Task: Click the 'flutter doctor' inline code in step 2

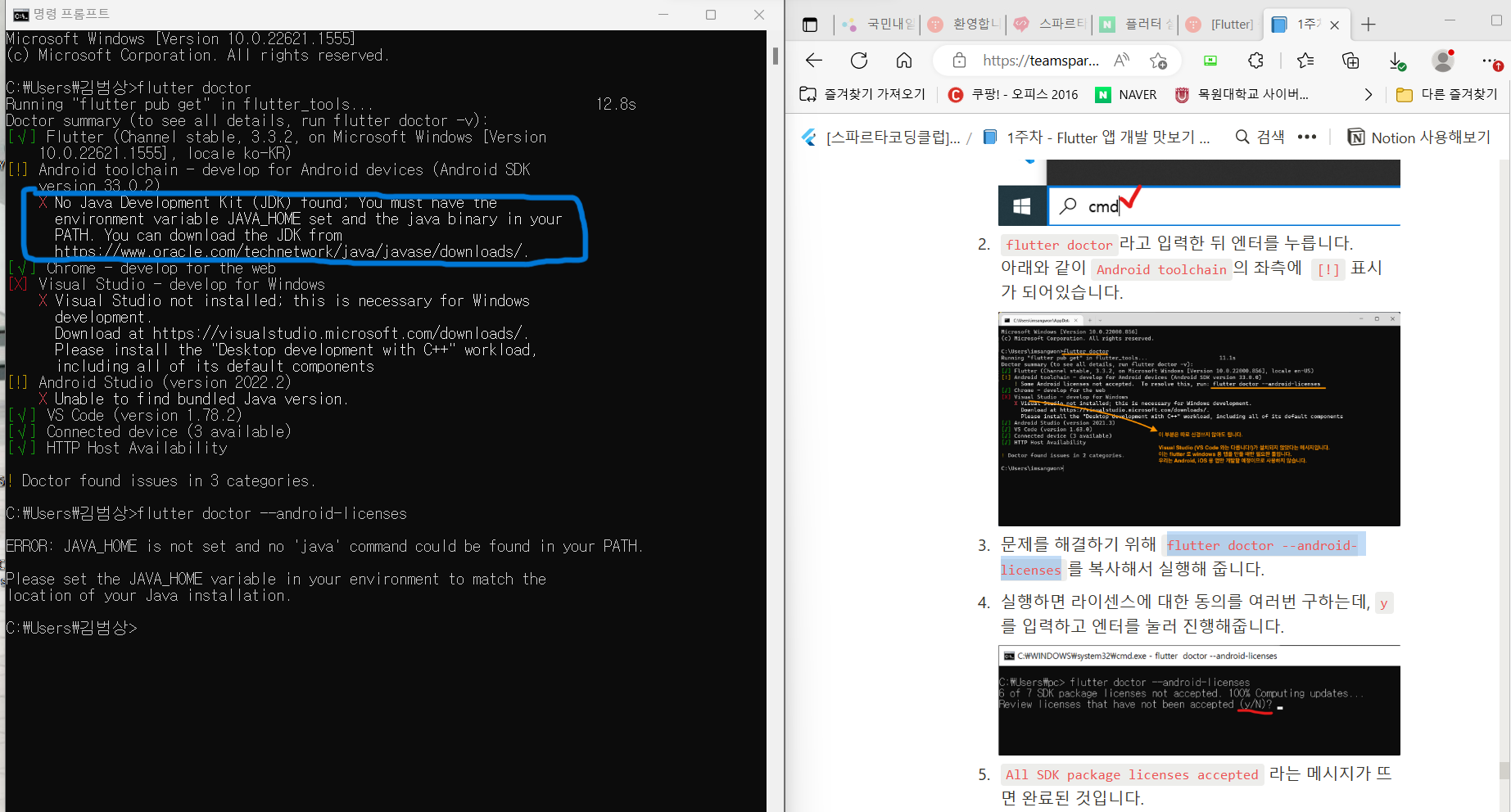Action: 1059,245
